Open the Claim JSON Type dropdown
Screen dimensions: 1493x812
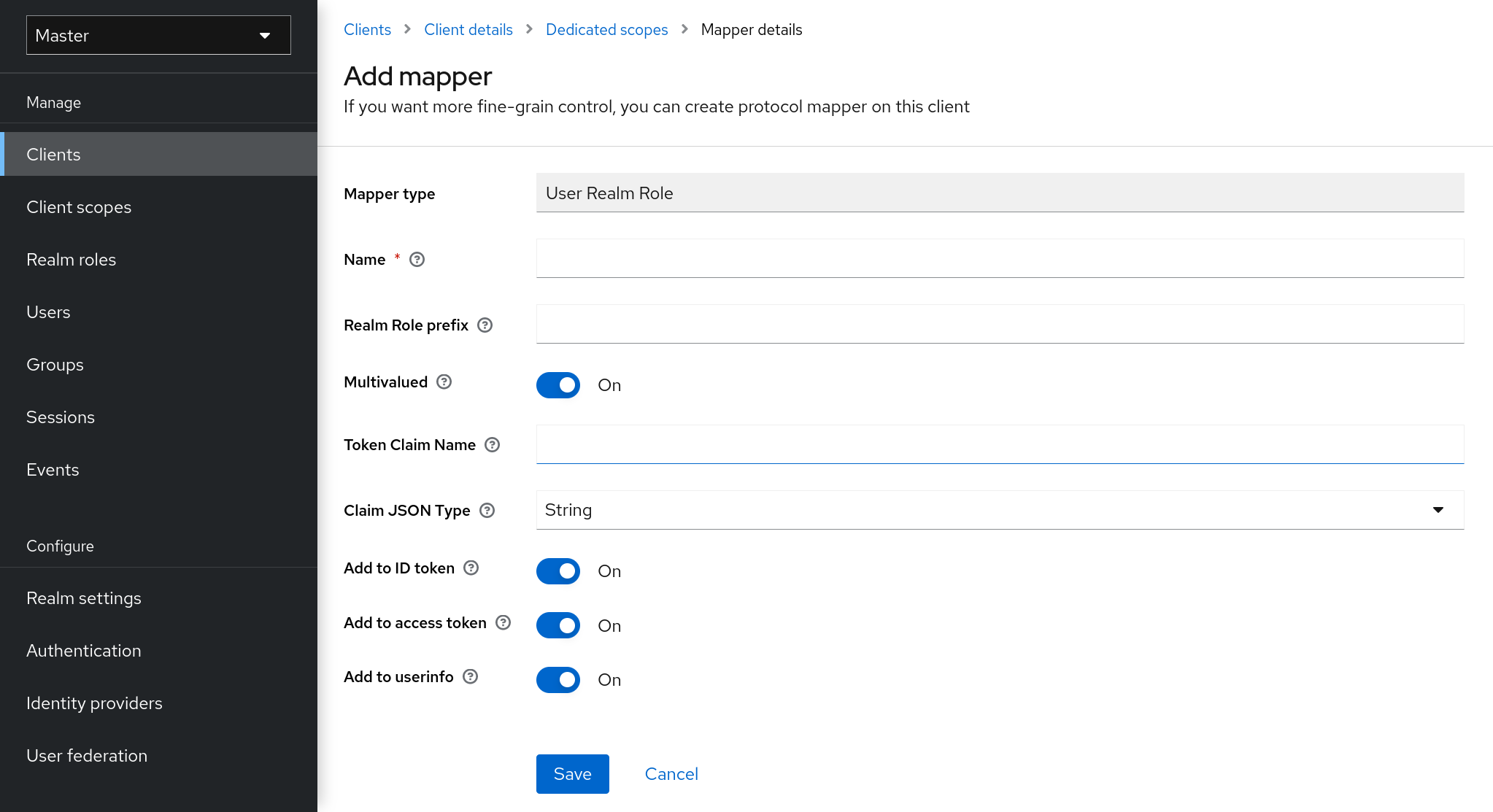[x=998, y=510]
